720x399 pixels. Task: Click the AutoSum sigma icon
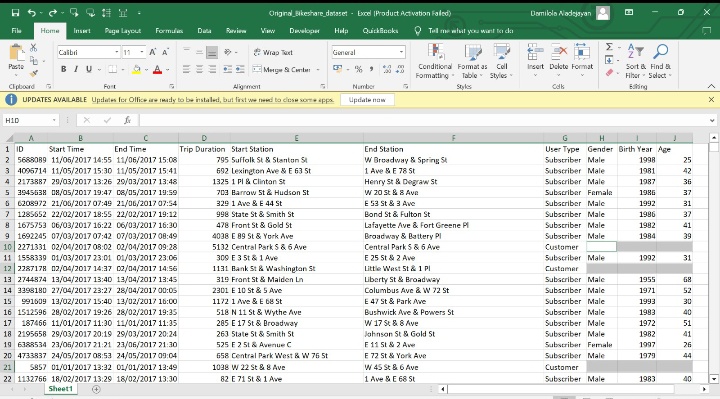pyautogui.click(x=609, y=47)
